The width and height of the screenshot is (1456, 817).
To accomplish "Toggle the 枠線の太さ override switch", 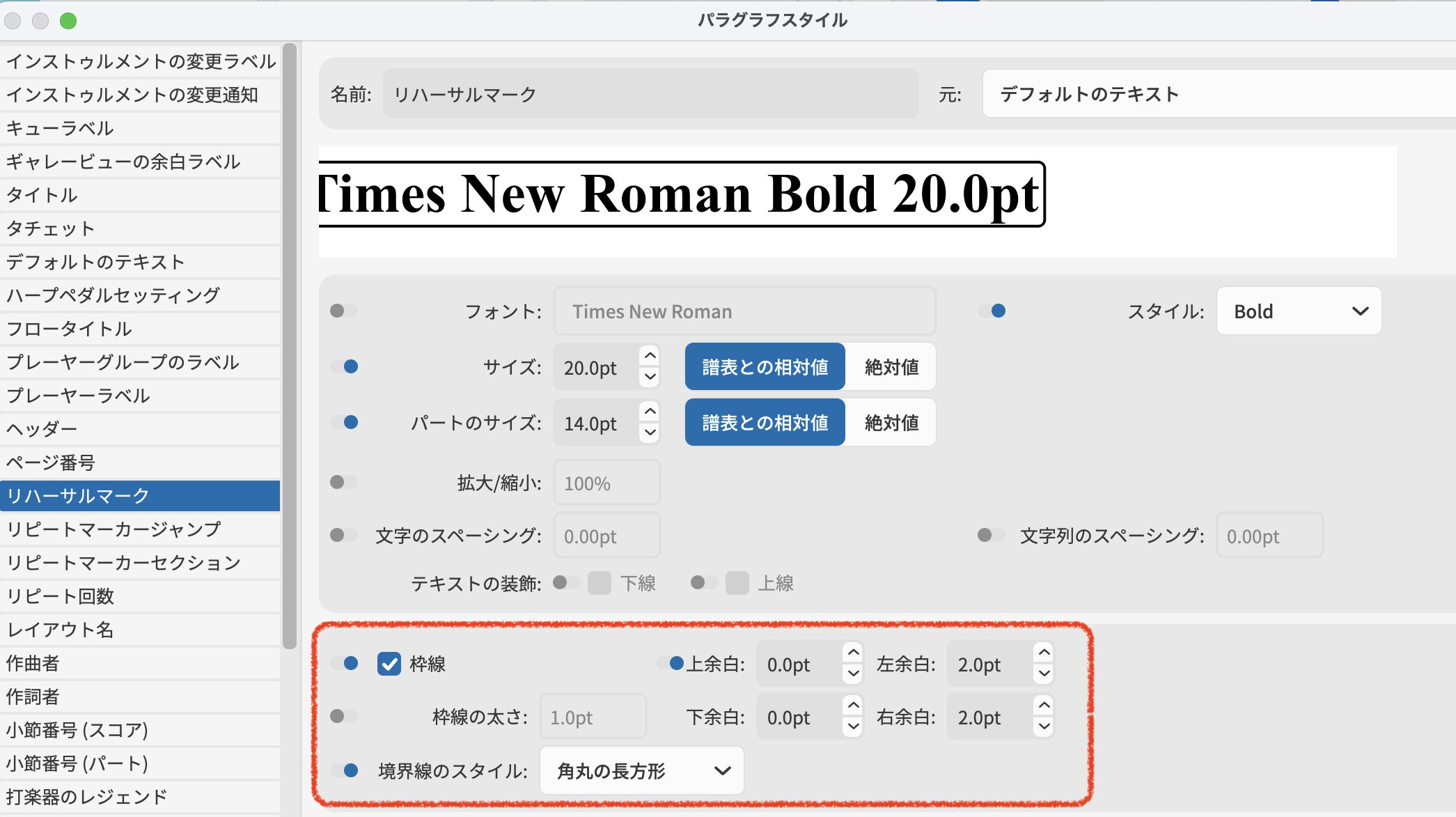I will (x=343, y=716).
